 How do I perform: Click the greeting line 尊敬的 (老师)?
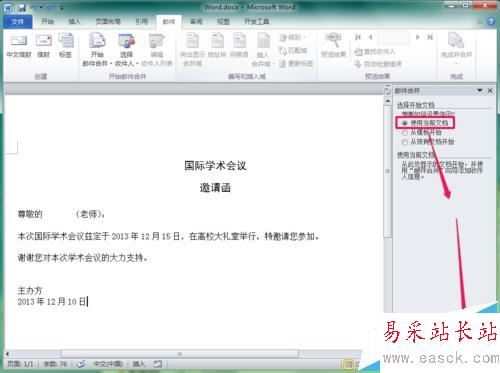(61, 214)
